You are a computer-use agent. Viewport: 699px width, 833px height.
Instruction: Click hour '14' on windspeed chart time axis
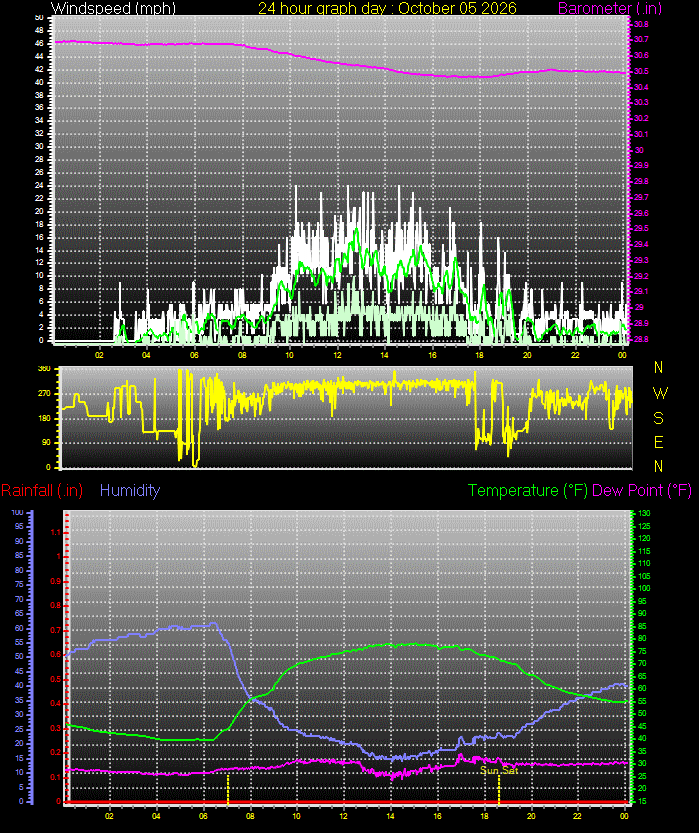(385, 355)
